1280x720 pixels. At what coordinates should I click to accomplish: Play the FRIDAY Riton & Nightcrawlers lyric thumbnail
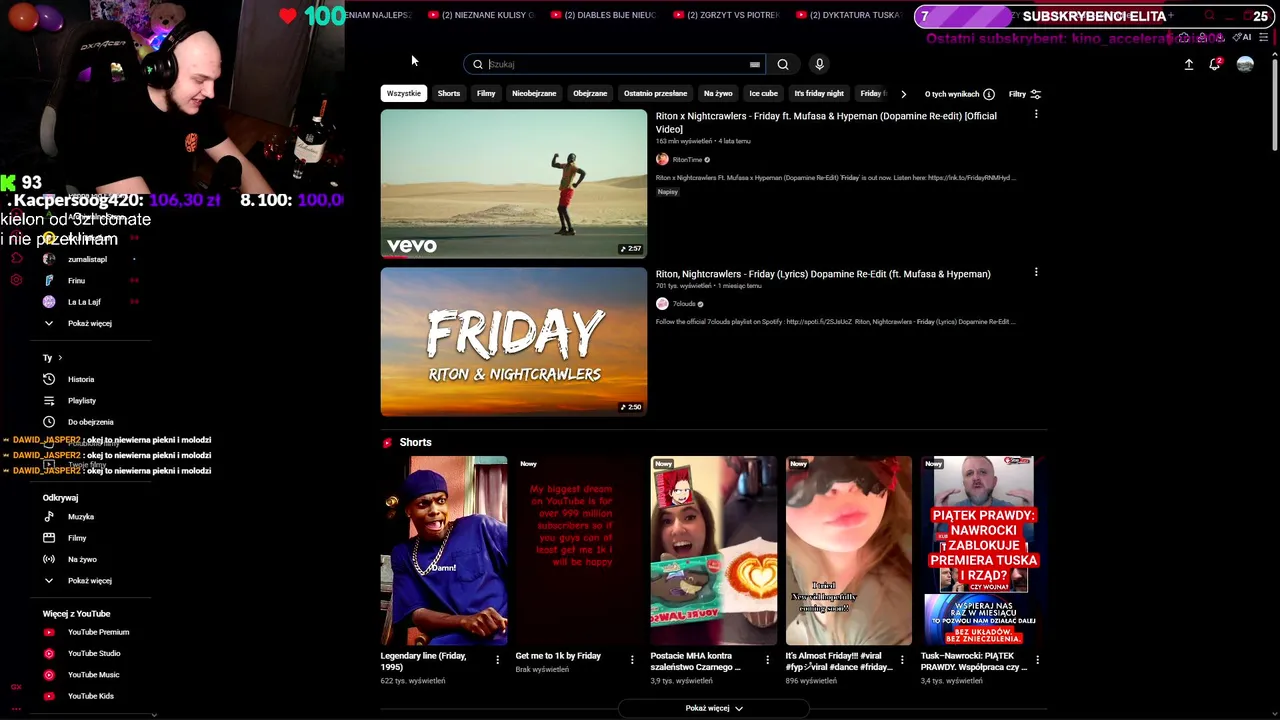point(514,342)
